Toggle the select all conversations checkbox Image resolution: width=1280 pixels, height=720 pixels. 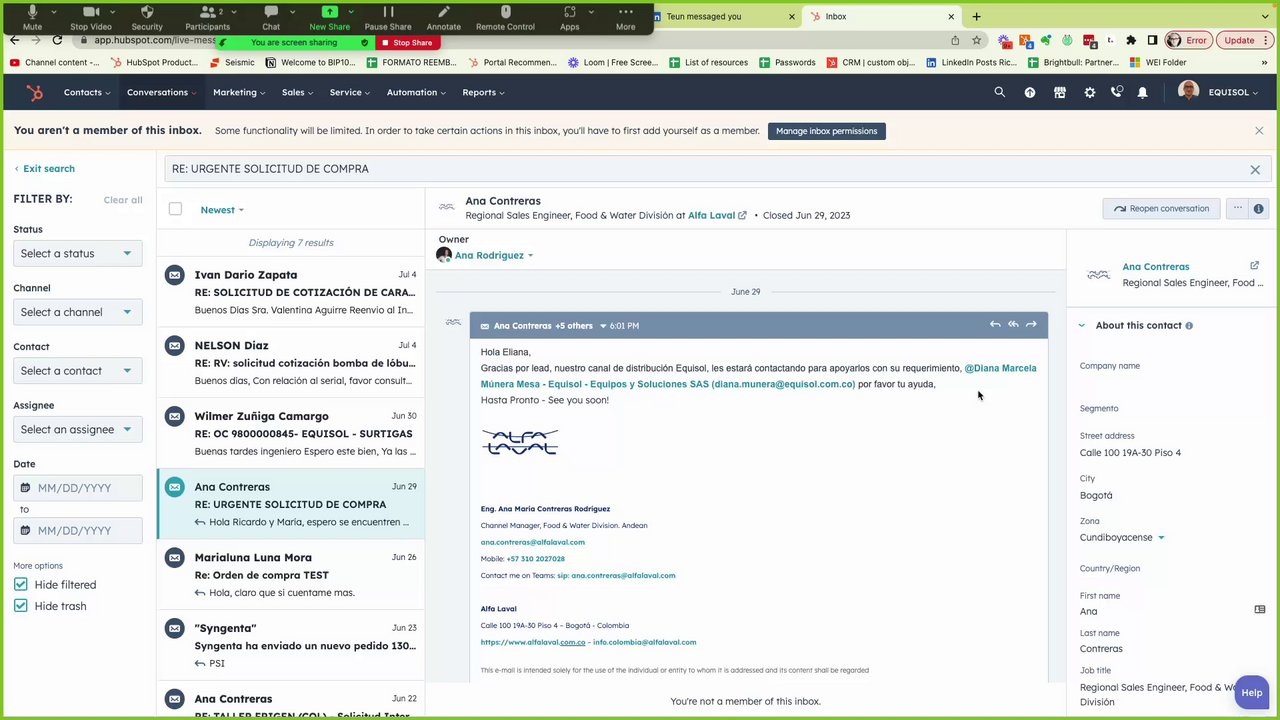(175, 209)
